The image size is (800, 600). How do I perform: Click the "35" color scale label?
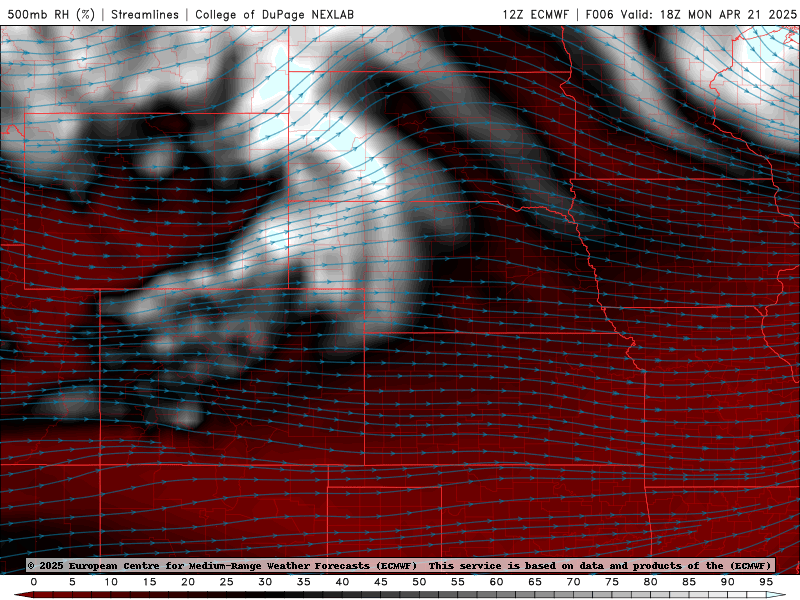click(x=304, y=582)
